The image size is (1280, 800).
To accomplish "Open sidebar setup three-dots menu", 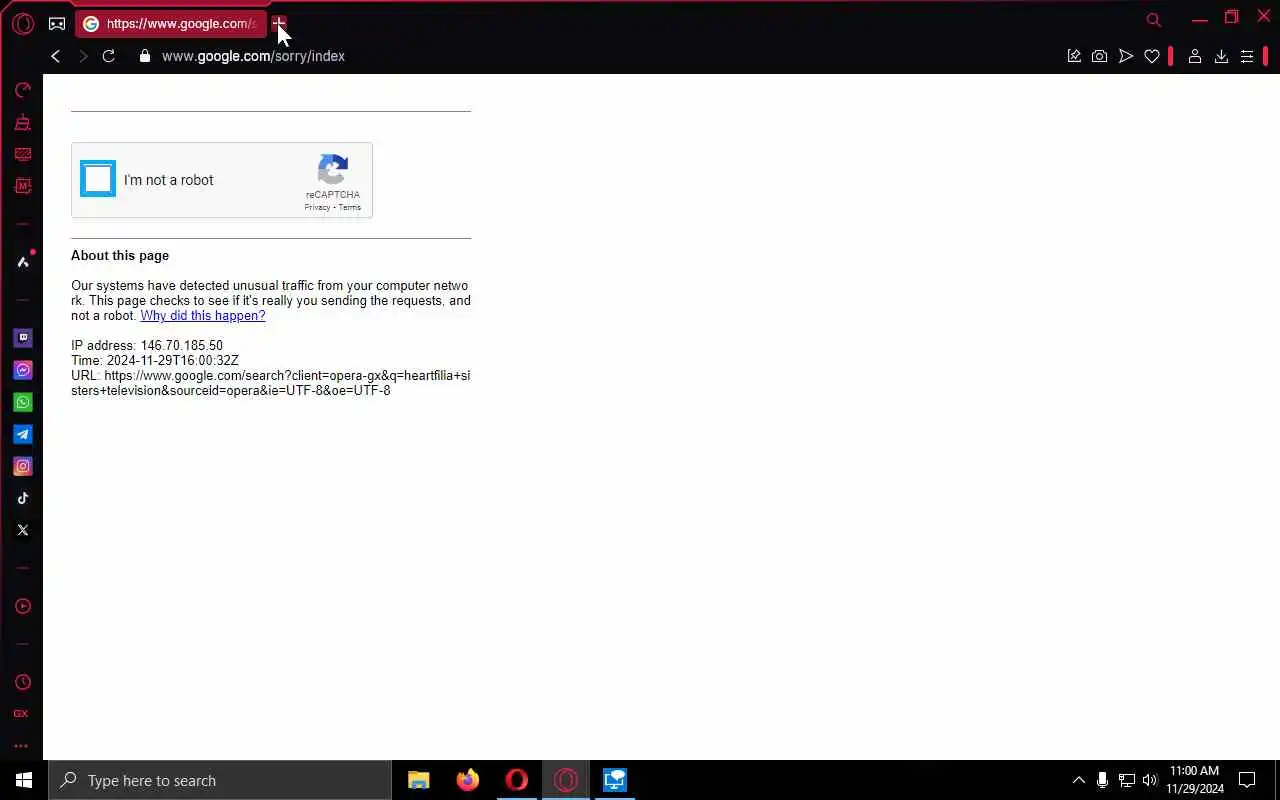I will 21,746.
